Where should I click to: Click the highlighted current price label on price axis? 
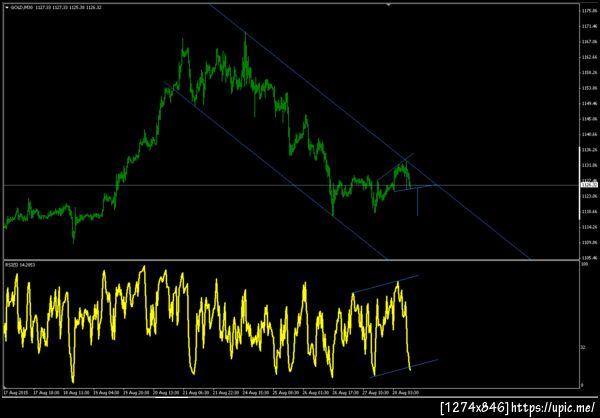coord(589,185)
